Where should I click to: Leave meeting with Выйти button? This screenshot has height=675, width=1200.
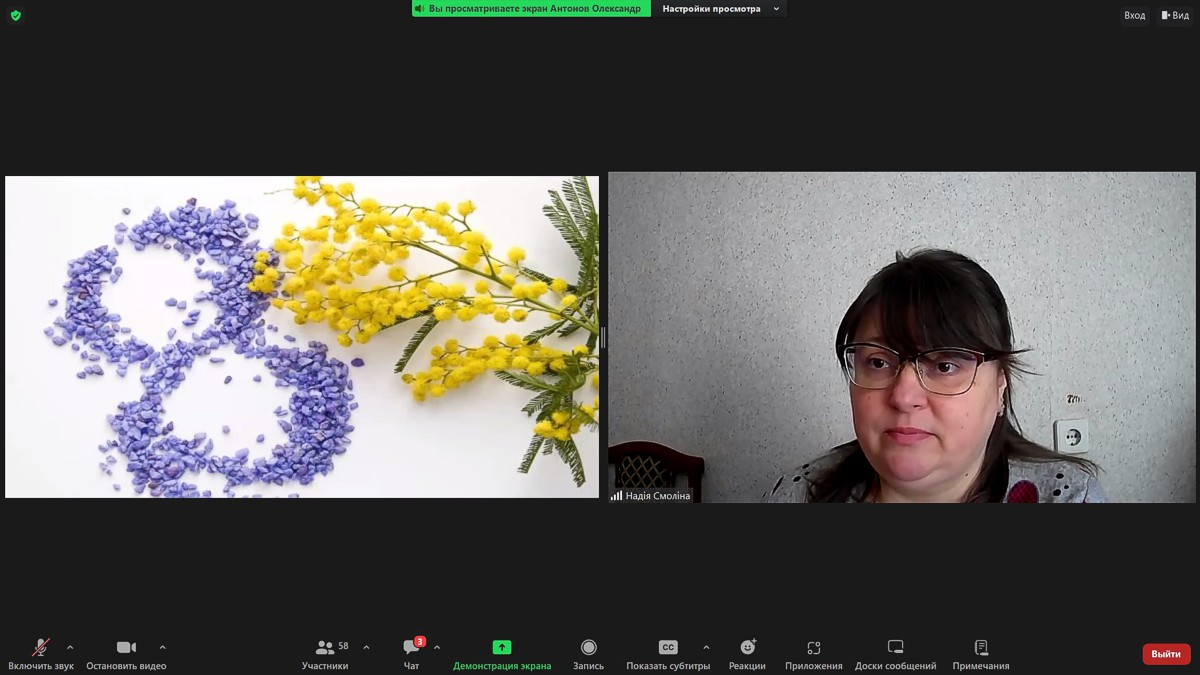[x=1166, y=654]
